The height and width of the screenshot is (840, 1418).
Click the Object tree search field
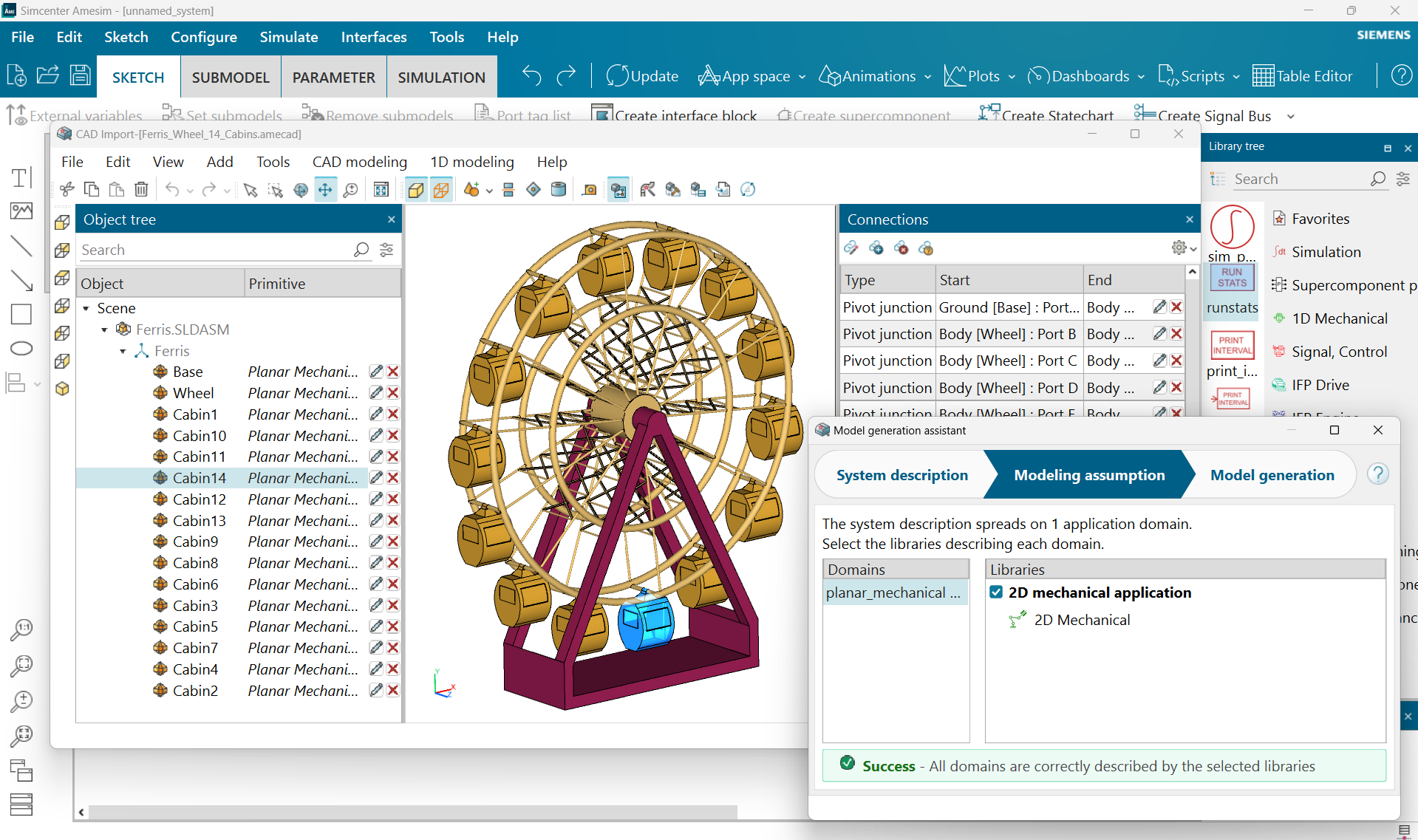pyautogui.click(x=214, y=250)
